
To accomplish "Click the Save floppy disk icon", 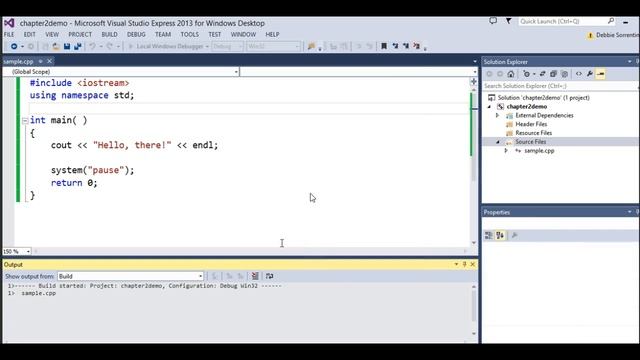I will pyautogui.click(x=67, y=47).
